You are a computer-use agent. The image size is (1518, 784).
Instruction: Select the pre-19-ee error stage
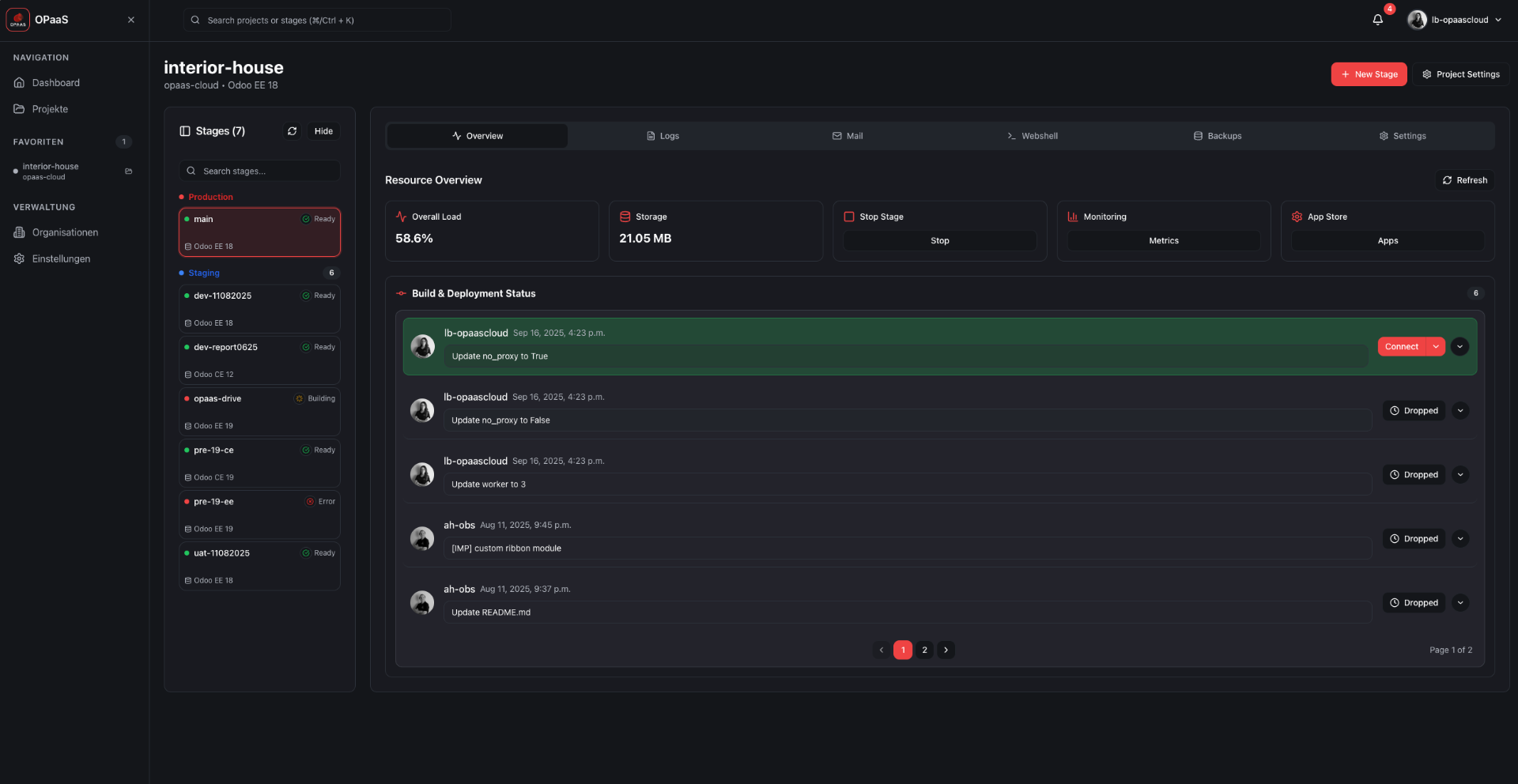(259, 514)
